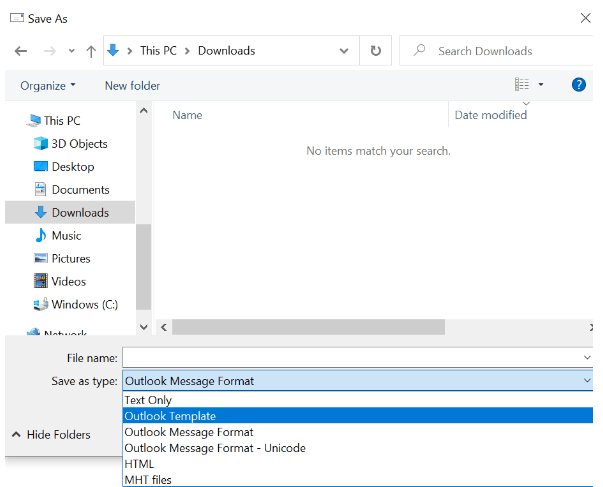This screenshot has height=487, width=603.
Task: Click the horizontal scrollbar thumb
Action: (x=308, y=327)
